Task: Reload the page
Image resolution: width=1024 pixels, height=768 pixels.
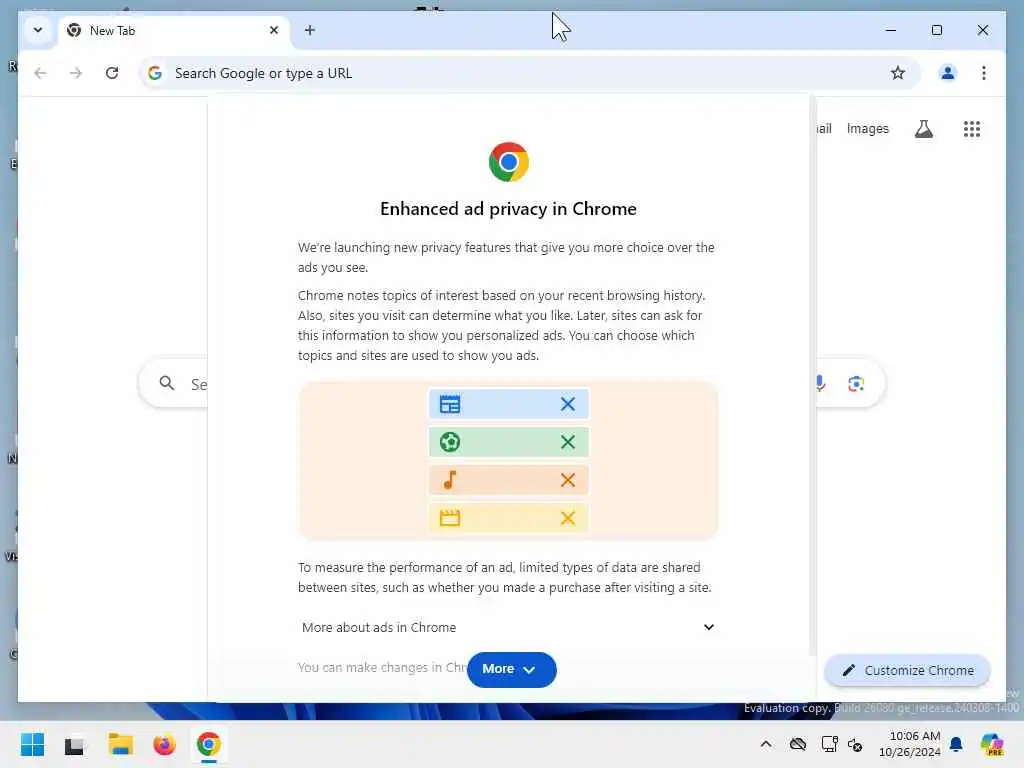Action: [112, 73]
